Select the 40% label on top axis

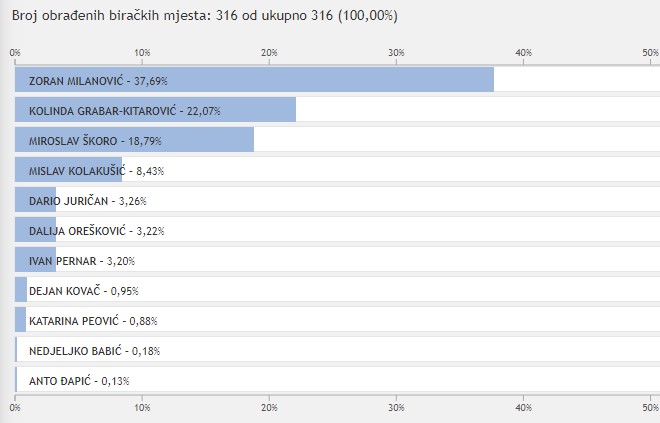(x=523, y=52)
